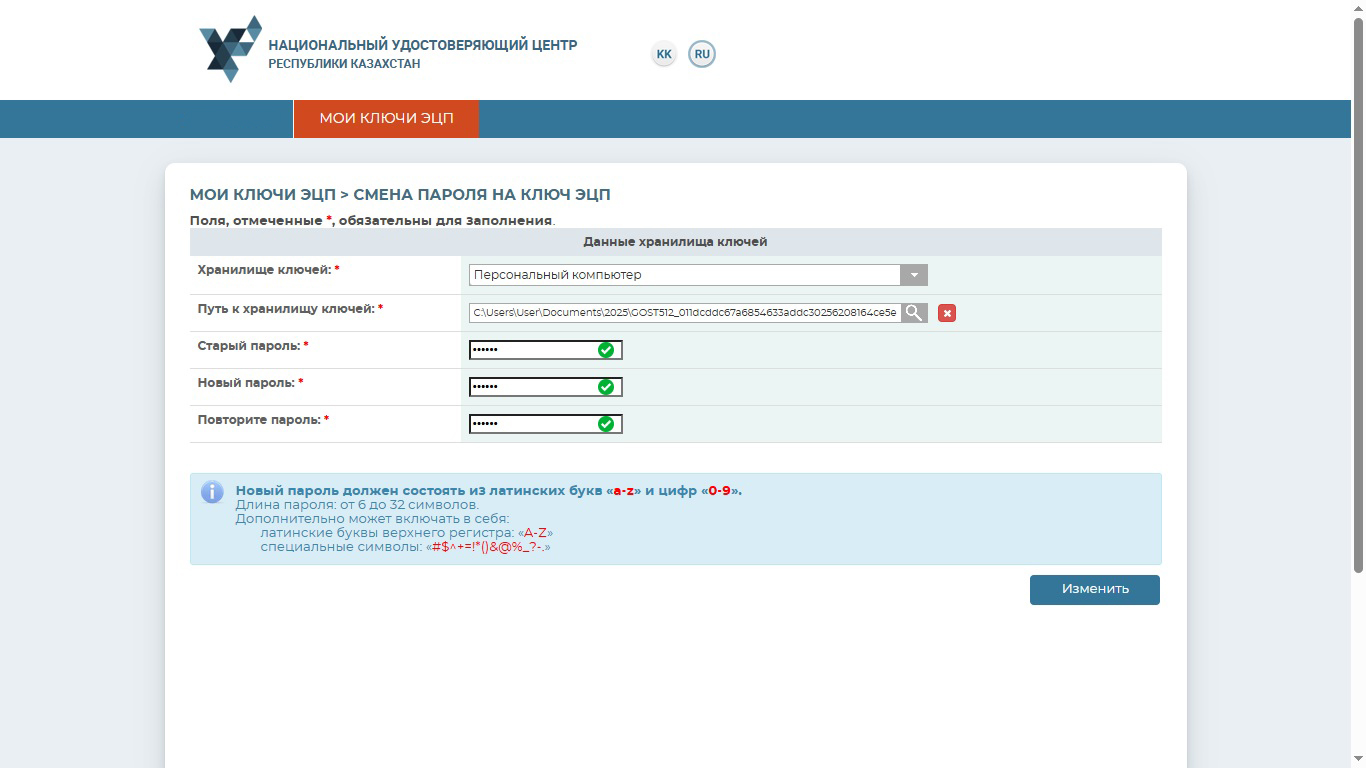The width and height of the screenshot is (1366, 768).
Task: Click green checkmark in Старый пароль field
Action: point(606,350)
